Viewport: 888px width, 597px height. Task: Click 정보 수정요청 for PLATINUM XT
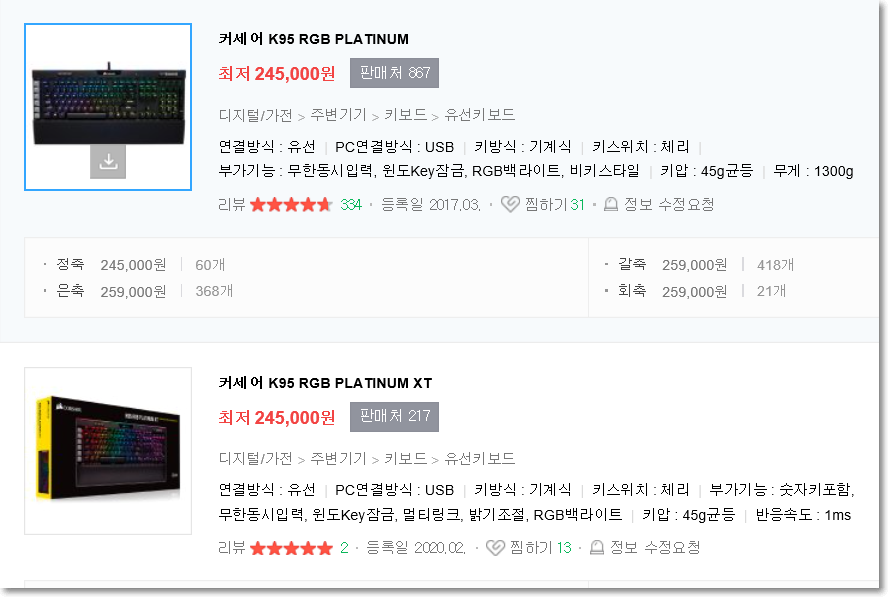click(655, 548)
